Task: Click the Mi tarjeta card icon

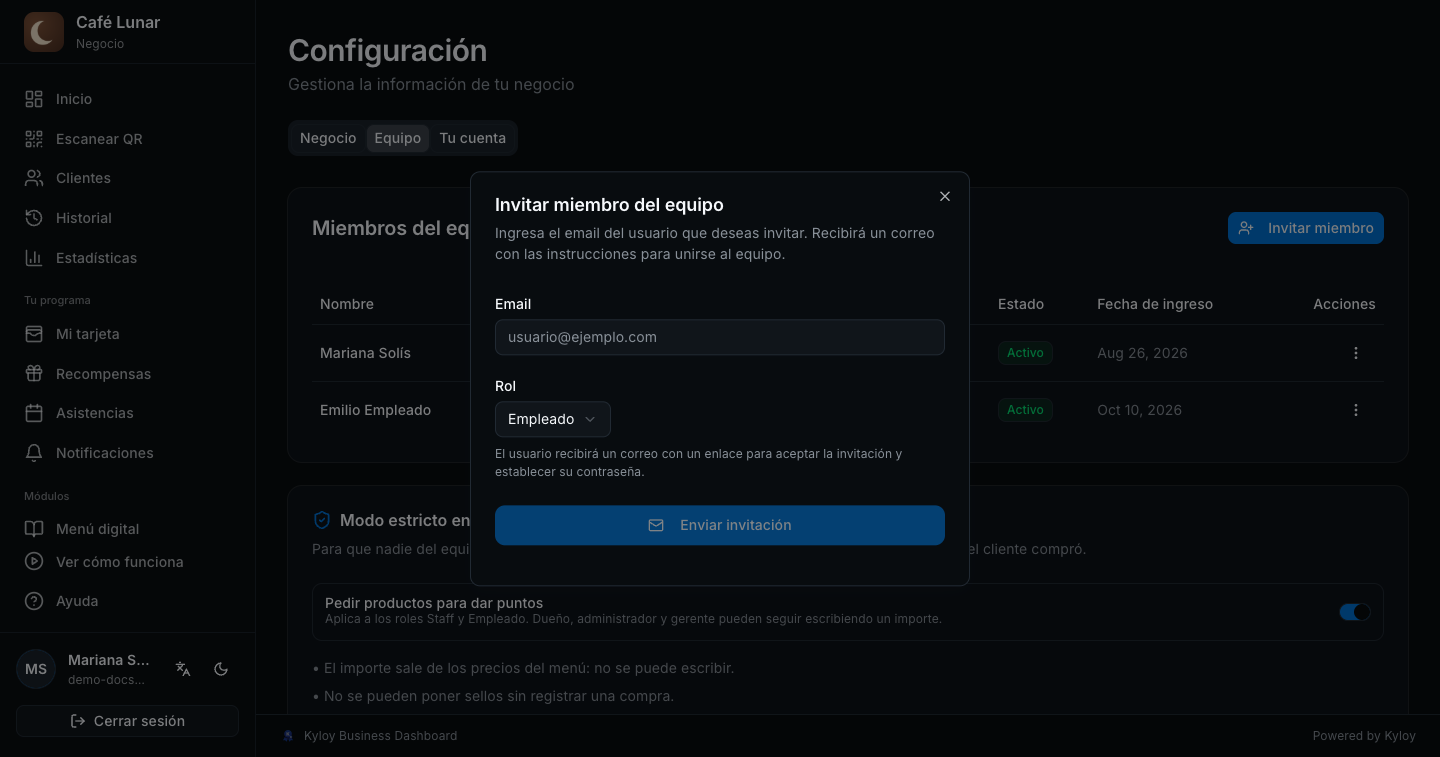Action: coord(34,334)
